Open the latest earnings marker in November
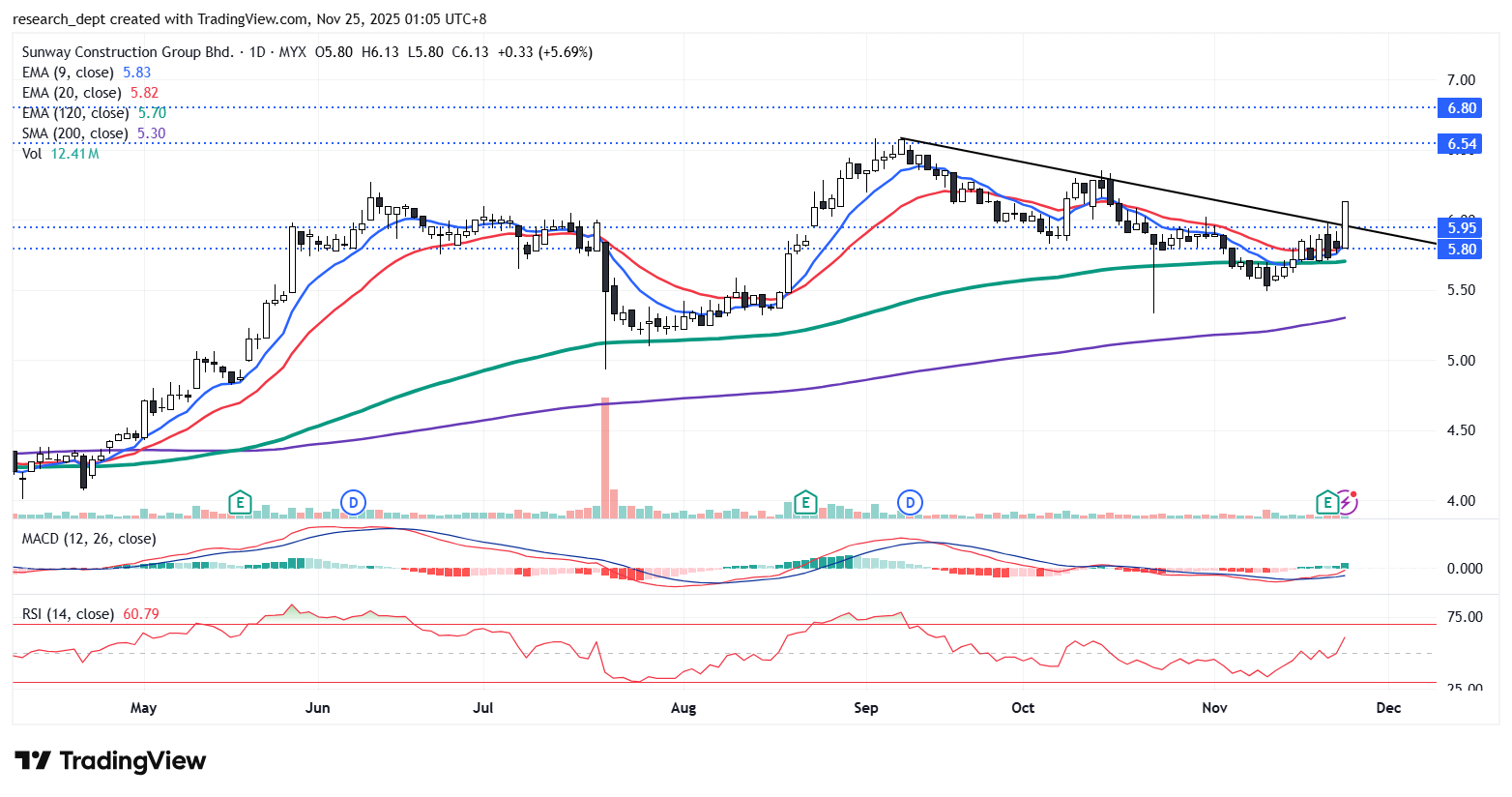This screenshot has height=797, width=1512. 1327,502
